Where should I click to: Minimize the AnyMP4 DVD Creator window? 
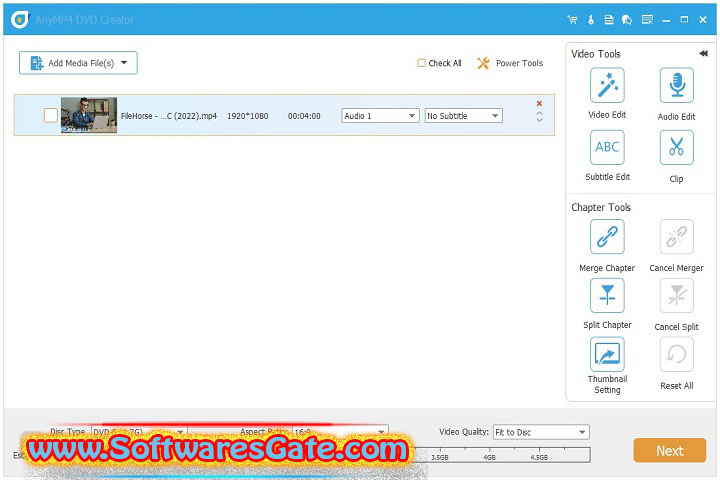coord(666,20)
